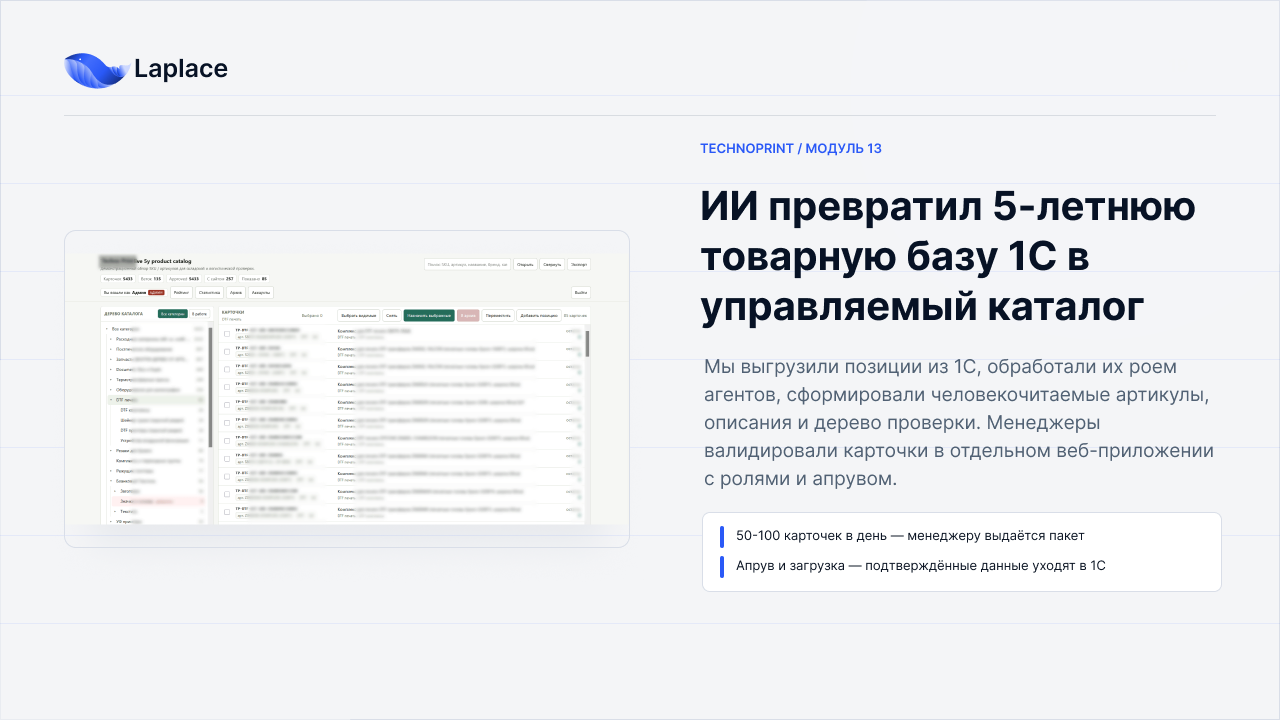
Task: Click the Добавить позицию button
Action: tap(539, 315)
